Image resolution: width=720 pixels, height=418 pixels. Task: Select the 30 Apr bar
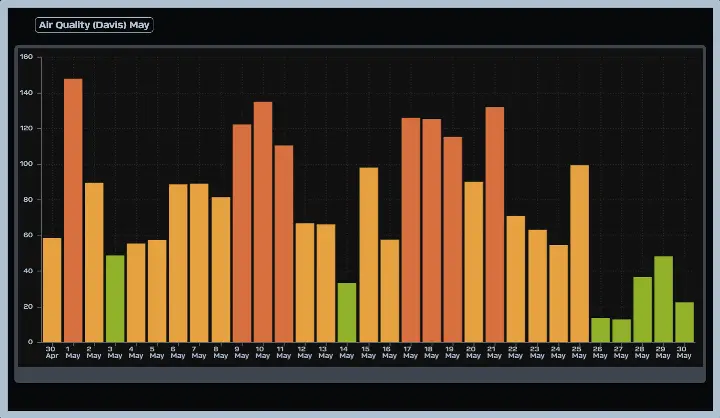(52, 290)
